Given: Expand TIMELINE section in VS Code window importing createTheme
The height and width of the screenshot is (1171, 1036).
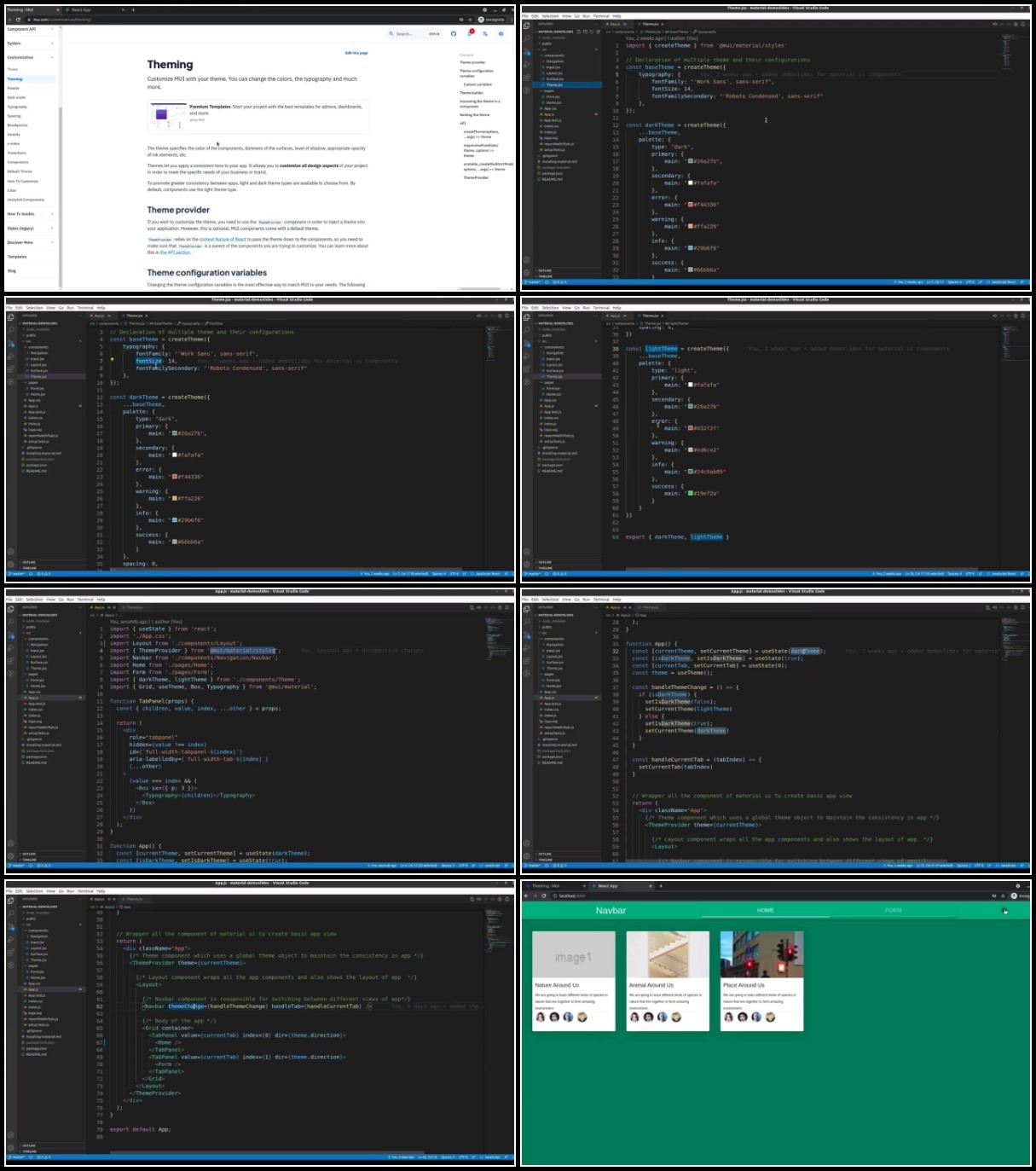Looking at the screenshot, I should (x=569, y=276).
